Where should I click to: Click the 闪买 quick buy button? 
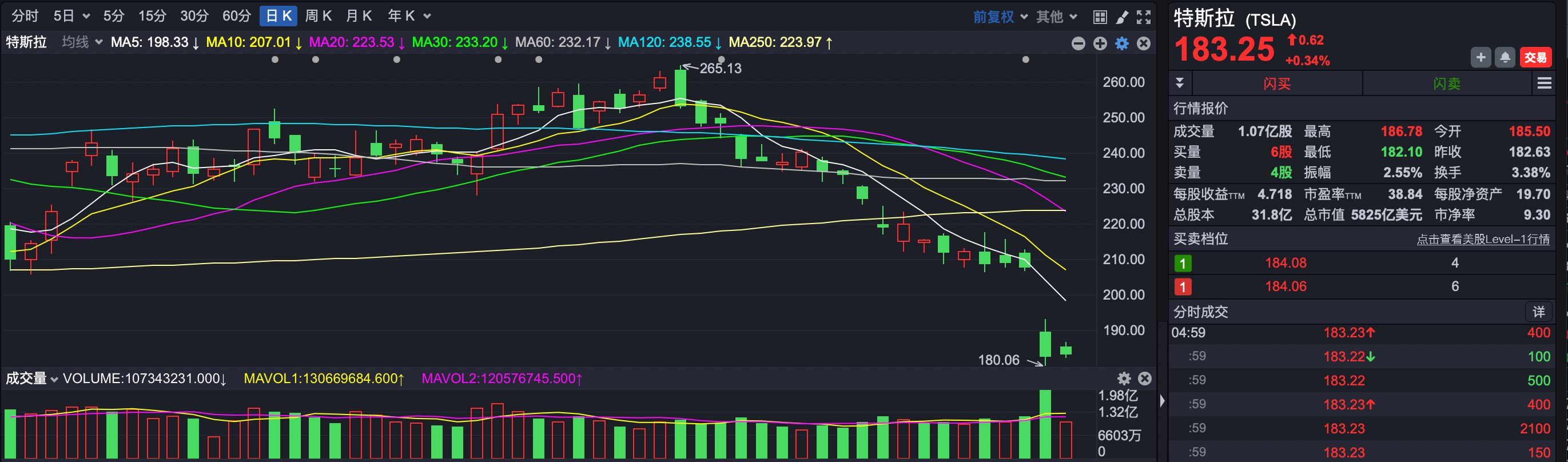[x=1276, y=83]
